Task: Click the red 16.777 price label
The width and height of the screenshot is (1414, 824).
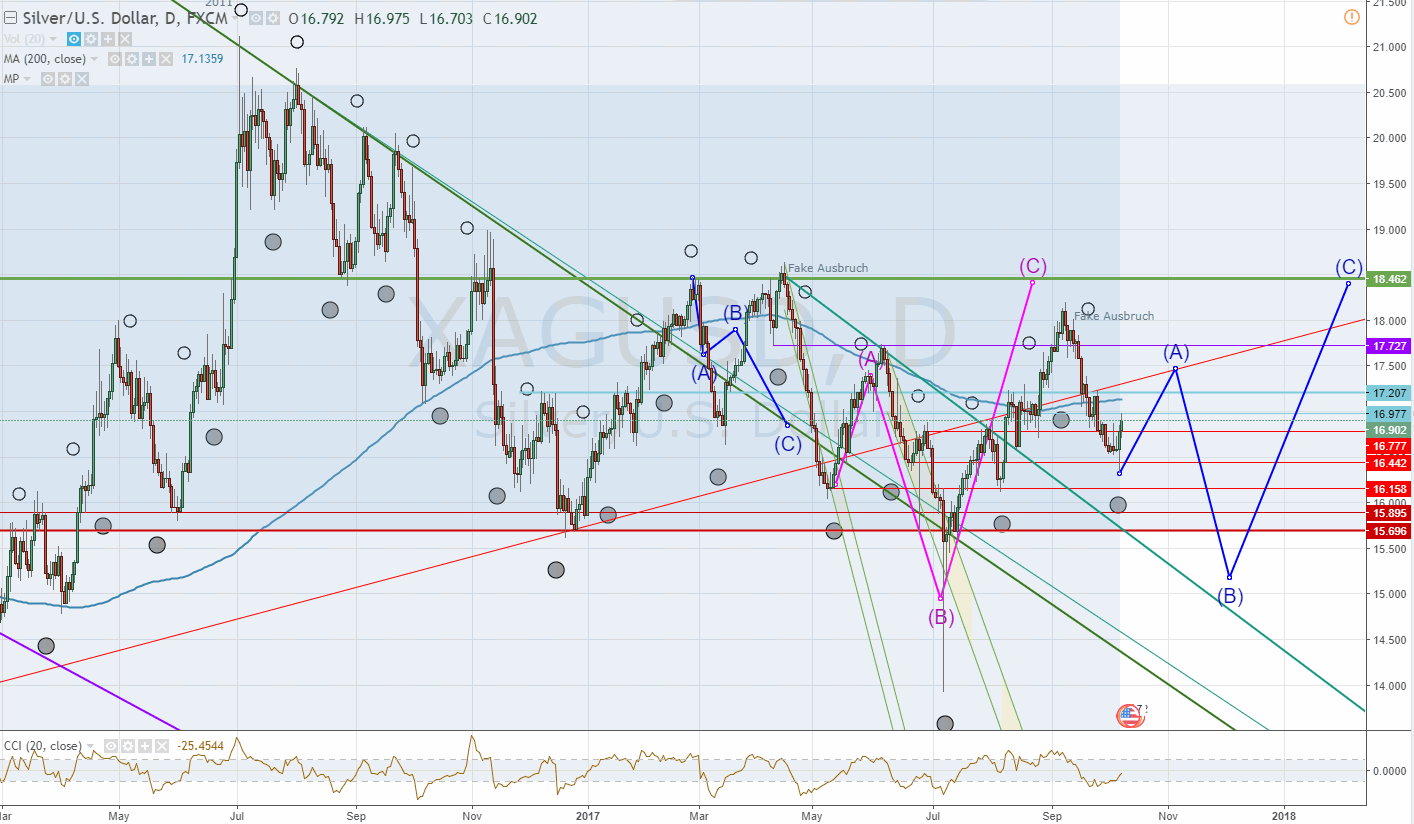Action: tap(1390, 446)
